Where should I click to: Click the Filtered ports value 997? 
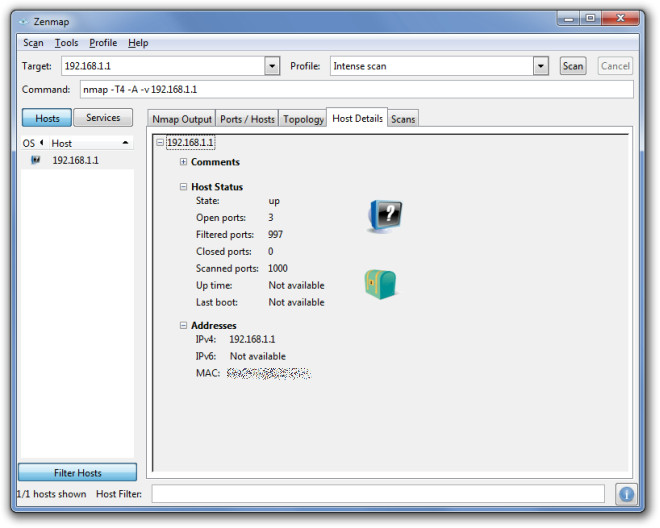[275, 235]
